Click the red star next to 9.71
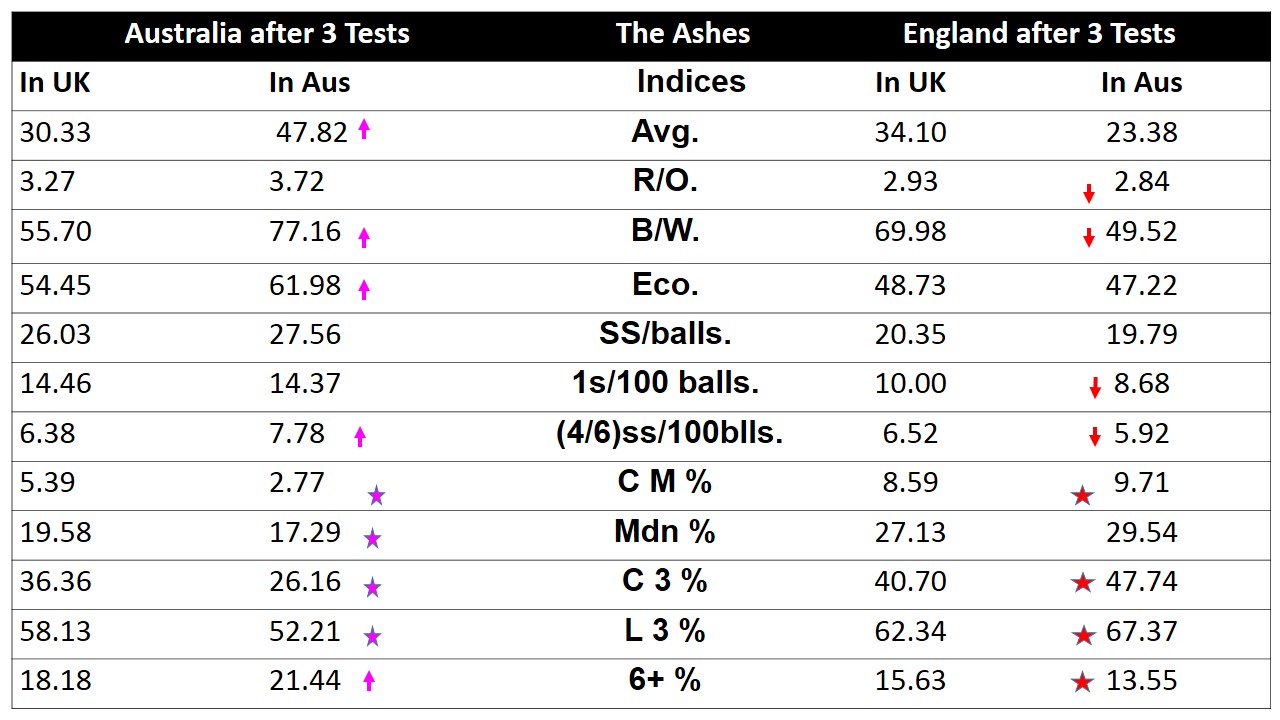This screenshot has width=1280, height=720. click(x=1082, y=494)
